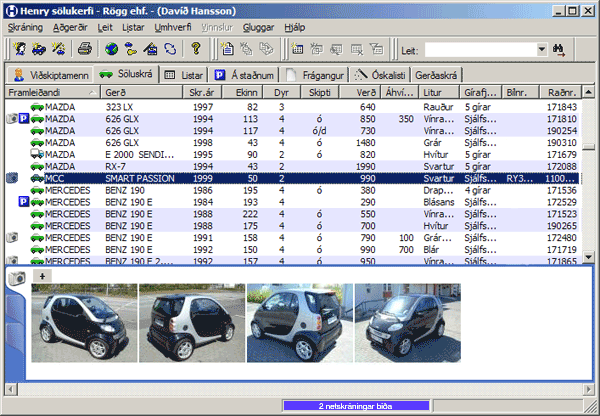Click the key icon in toolbar
The width and height of the screenshot is (600, 416).
pos(131,49)
